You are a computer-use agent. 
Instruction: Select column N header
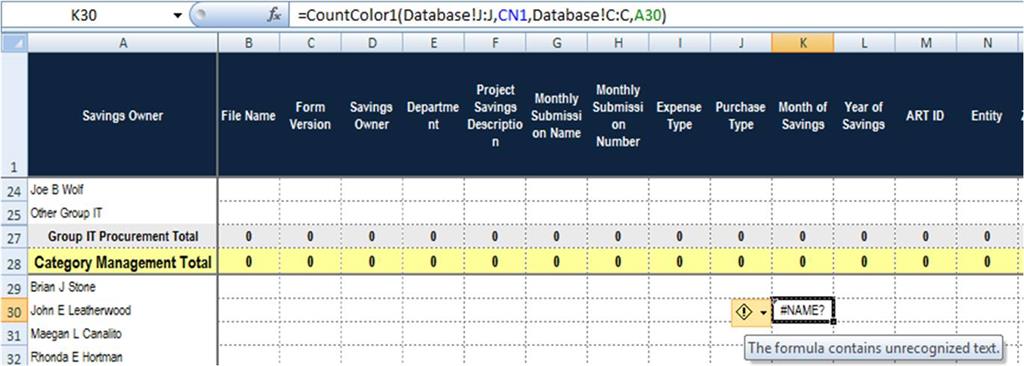click(x=987, y=42)
